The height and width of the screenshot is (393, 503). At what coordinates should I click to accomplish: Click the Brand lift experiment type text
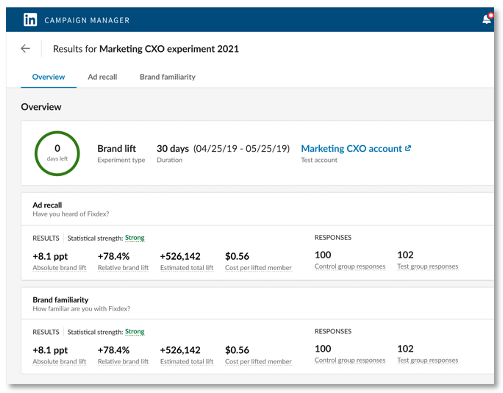(x=117, y=148)
